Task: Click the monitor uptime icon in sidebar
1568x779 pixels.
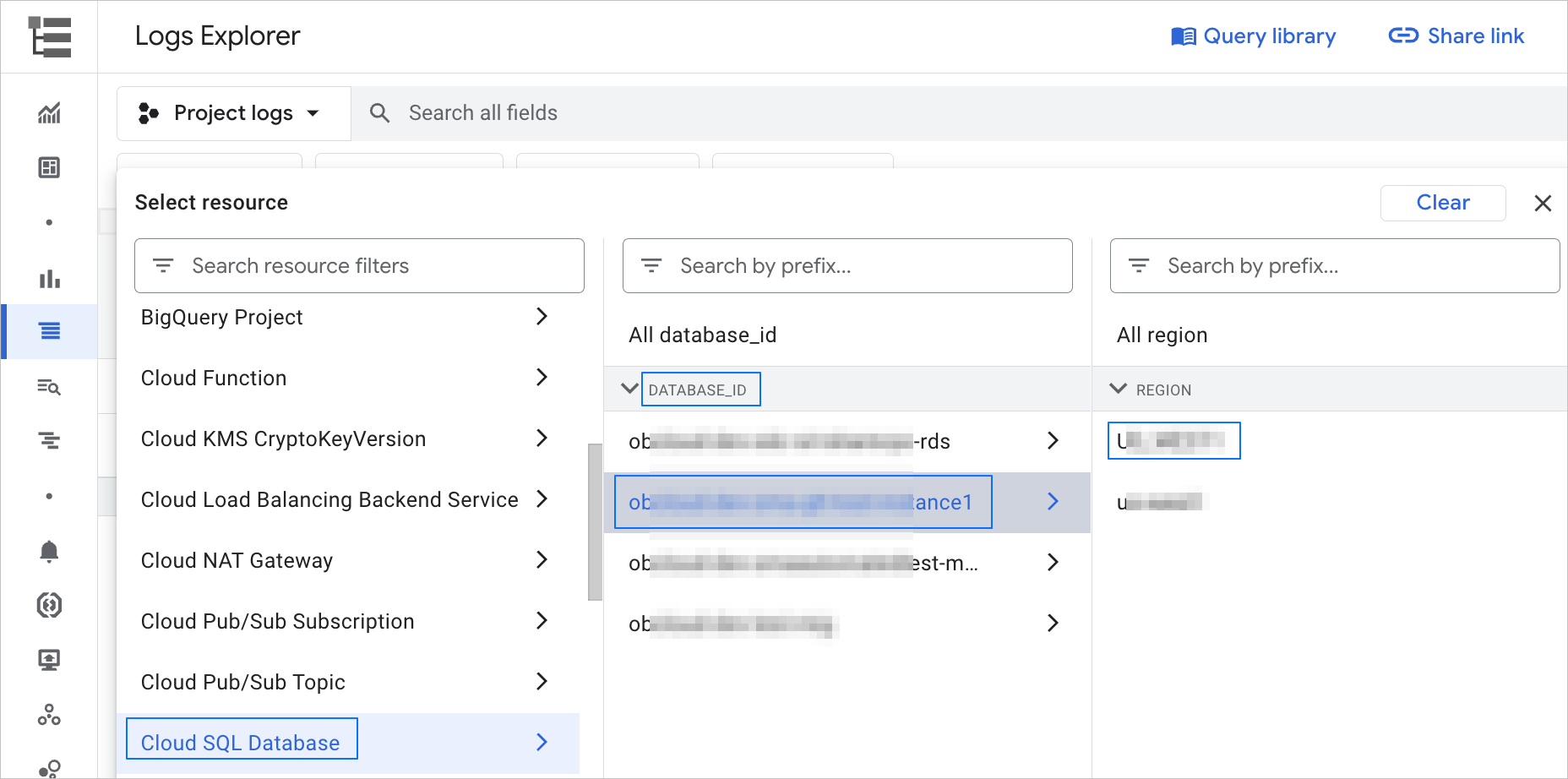Action: coord(49,660)
